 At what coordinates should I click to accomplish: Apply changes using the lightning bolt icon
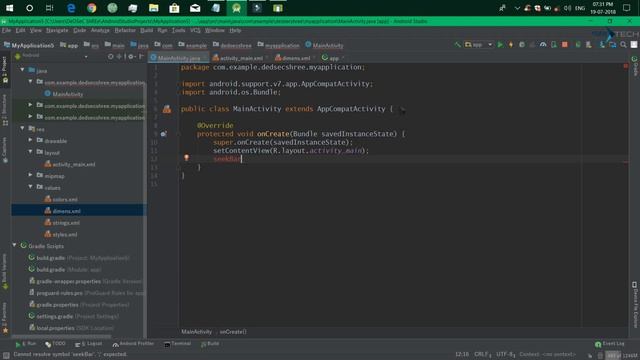pos(511,45)
